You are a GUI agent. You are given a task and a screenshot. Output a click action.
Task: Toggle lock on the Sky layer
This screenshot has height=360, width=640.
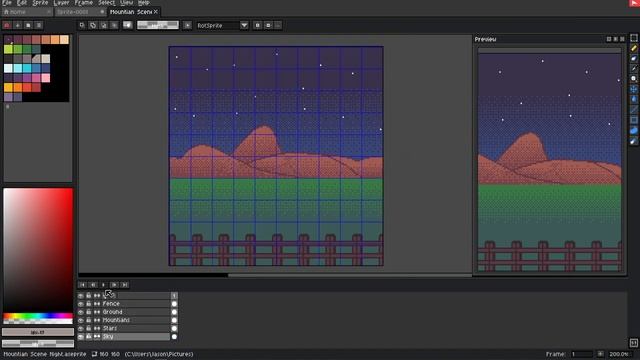click(x=89, y=337)
